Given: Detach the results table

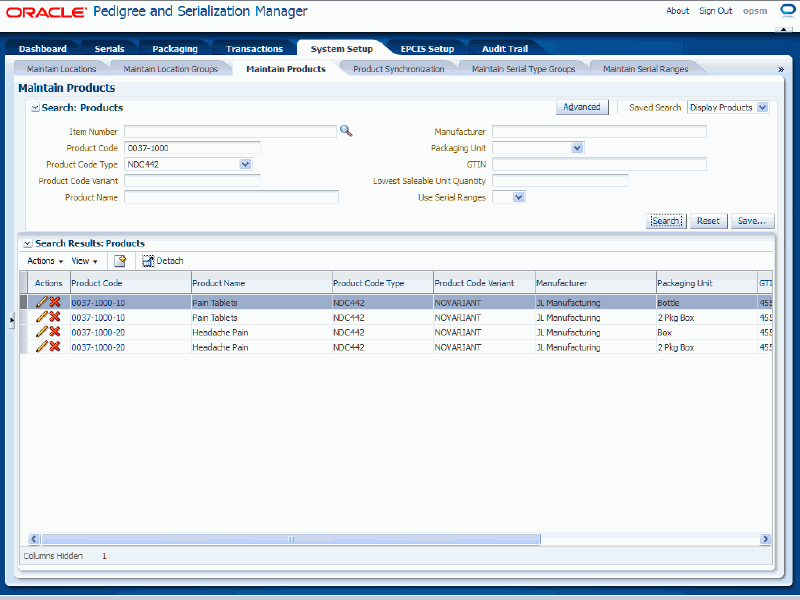Looking at the screenshot, I should 162,261.
